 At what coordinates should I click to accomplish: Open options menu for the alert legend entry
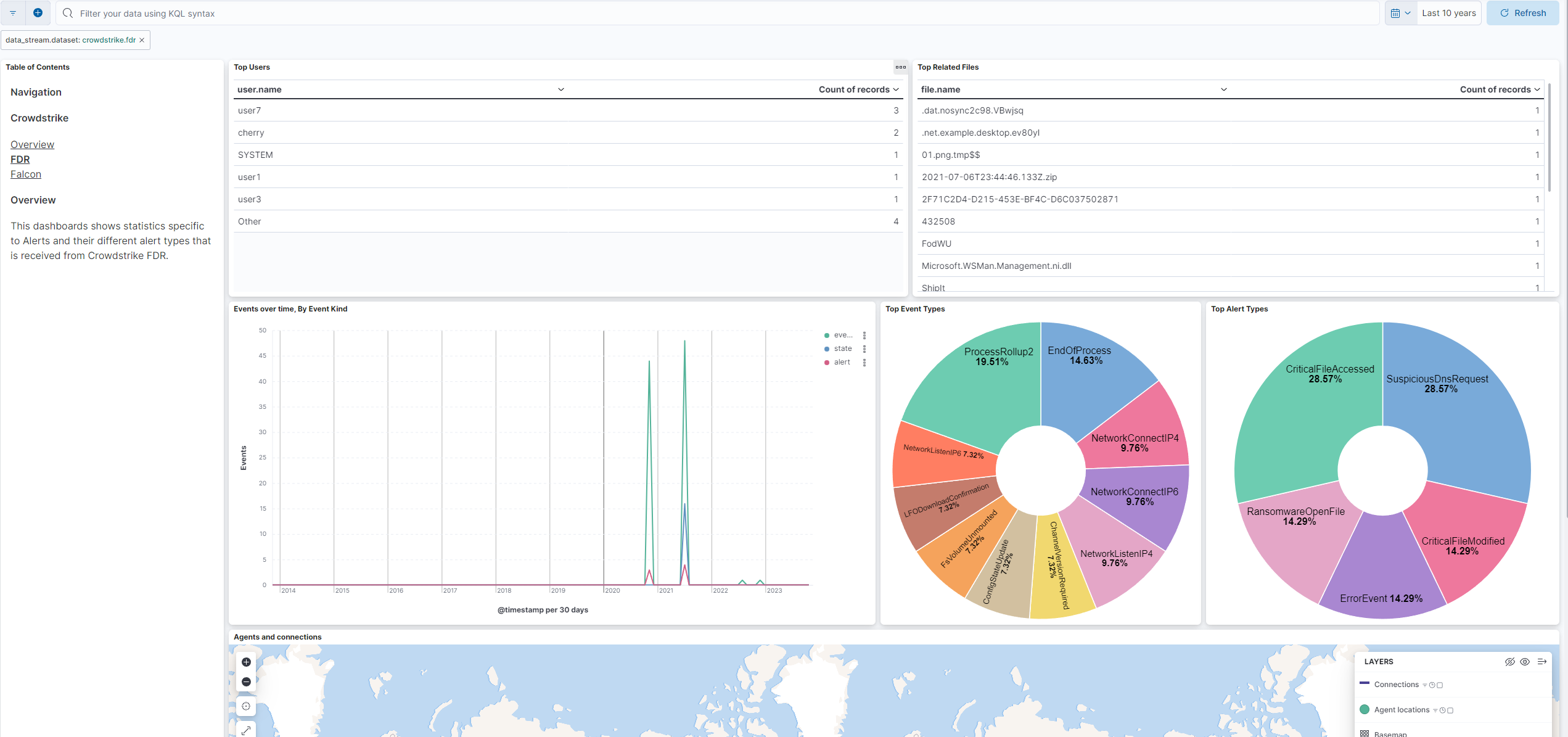pyautogui.click(x=865, y=362)
